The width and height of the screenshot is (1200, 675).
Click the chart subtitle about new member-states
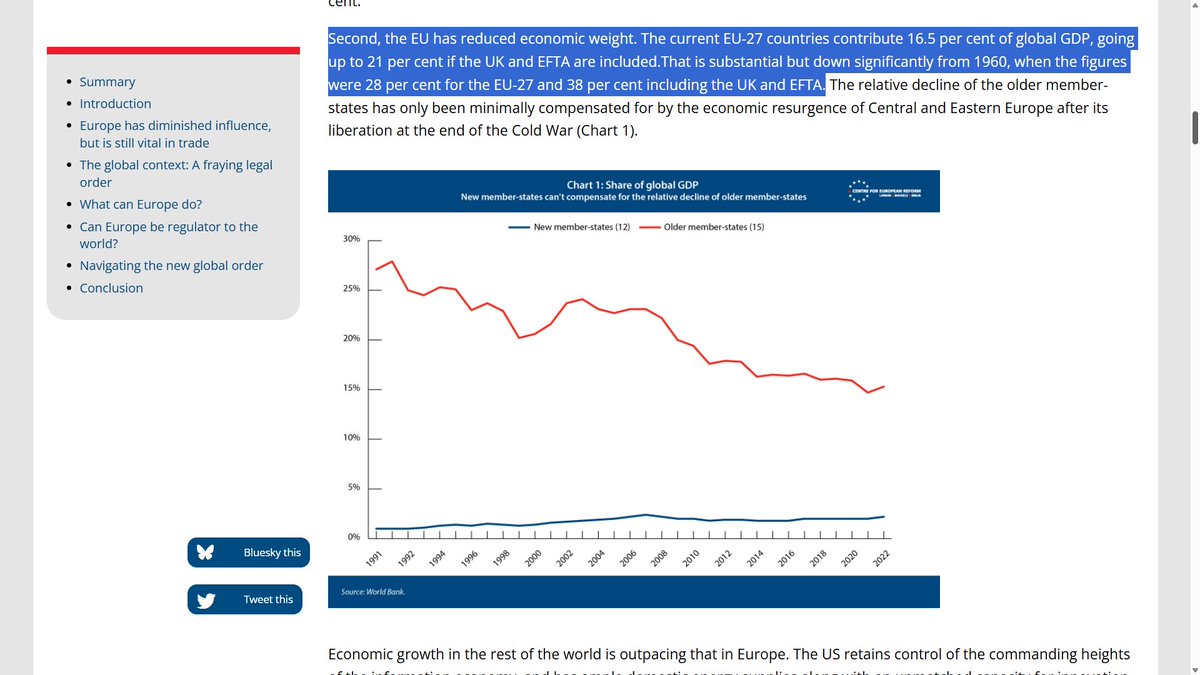[633, 197]
